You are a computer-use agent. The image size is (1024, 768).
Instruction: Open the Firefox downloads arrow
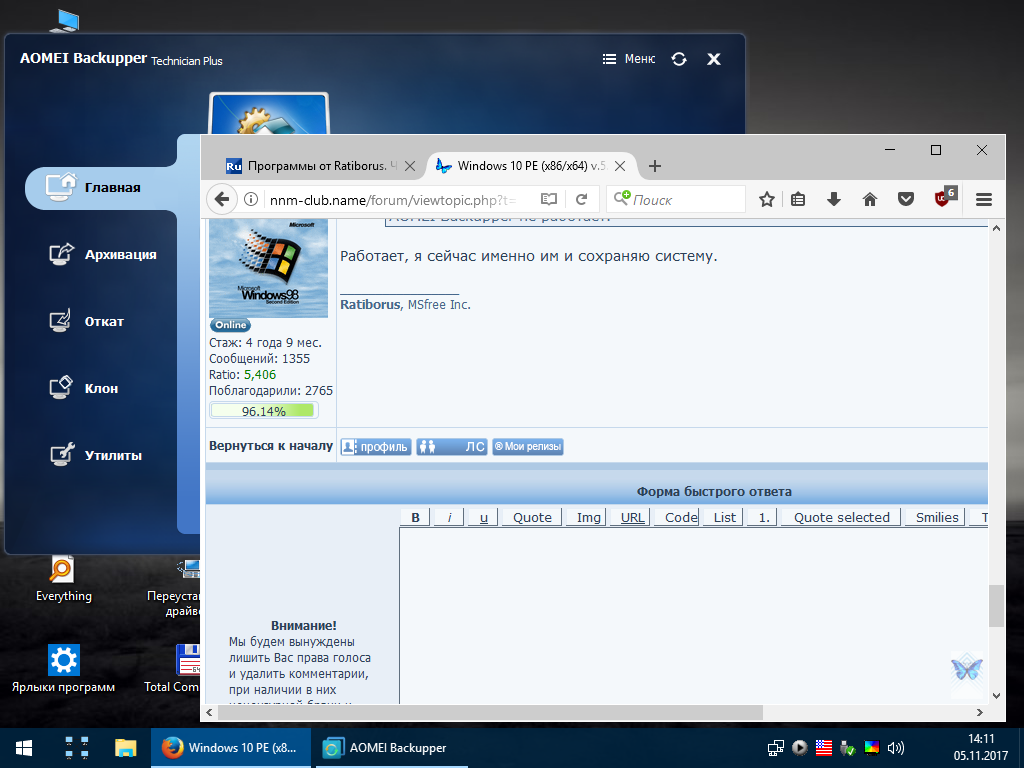pyautogui.click(x=833, y=199)
